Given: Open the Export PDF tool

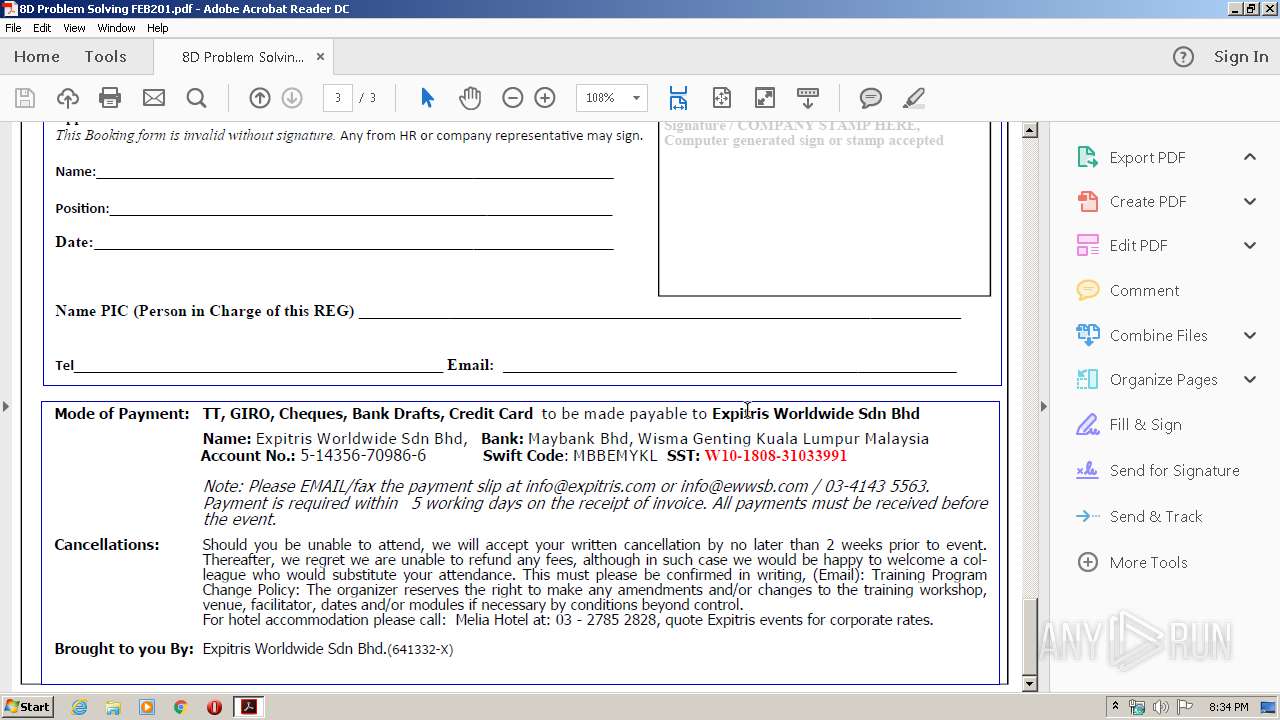Looking at the screenshot, I should click(1147, 157).
